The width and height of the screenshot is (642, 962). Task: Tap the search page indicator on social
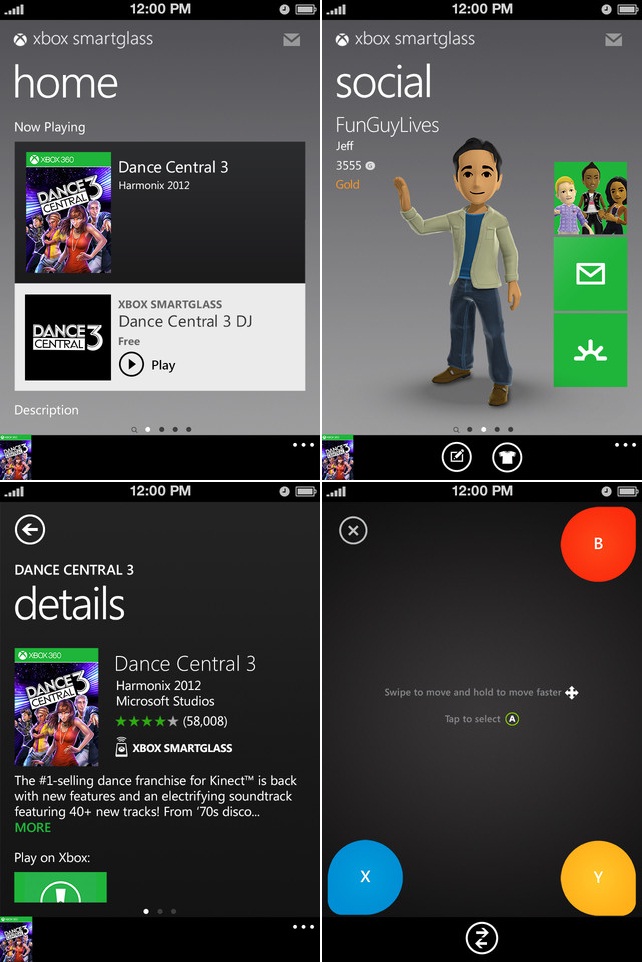[455, 429]
